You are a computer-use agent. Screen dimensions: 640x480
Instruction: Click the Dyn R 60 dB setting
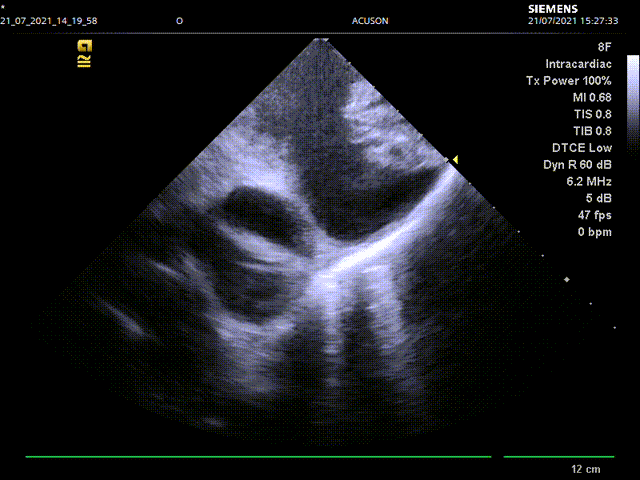tap(577, 165)
